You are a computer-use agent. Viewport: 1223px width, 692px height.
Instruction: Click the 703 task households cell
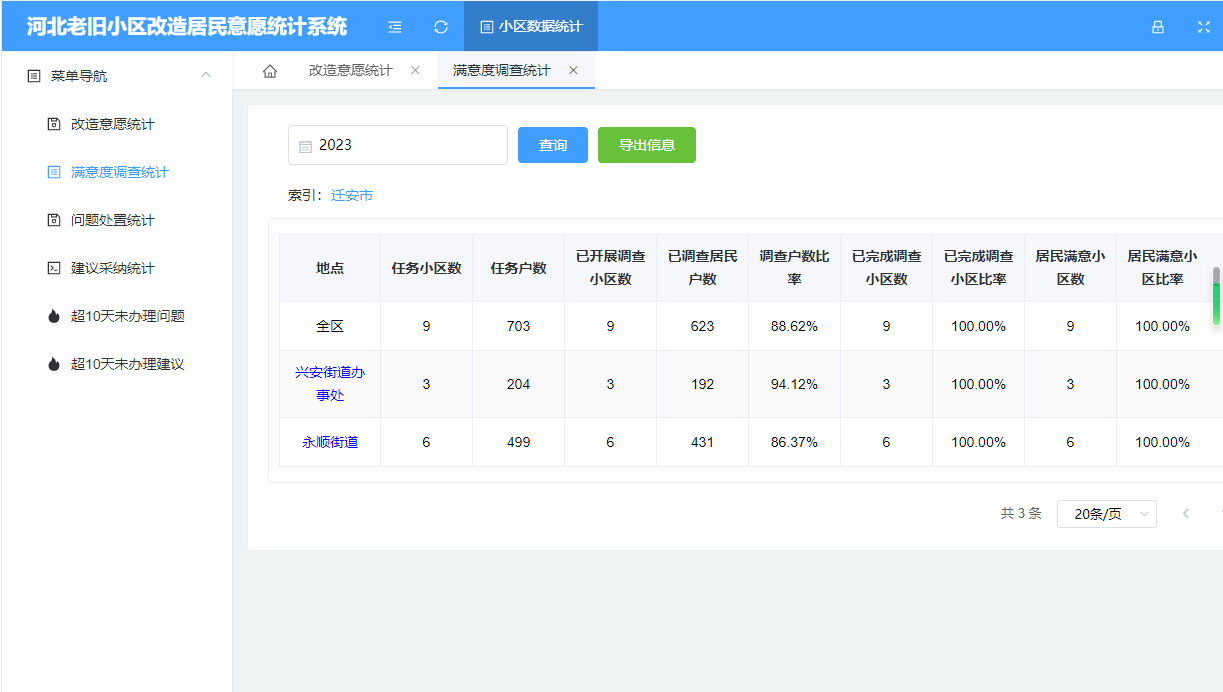click(518, 326)
